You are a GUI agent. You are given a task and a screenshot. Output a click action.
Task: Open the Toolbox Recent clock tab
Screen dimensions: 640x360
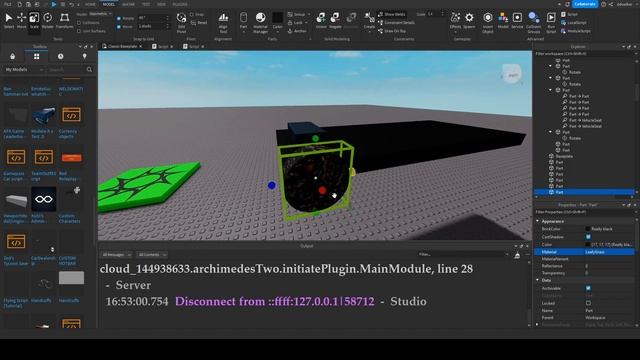pos(60,56)
